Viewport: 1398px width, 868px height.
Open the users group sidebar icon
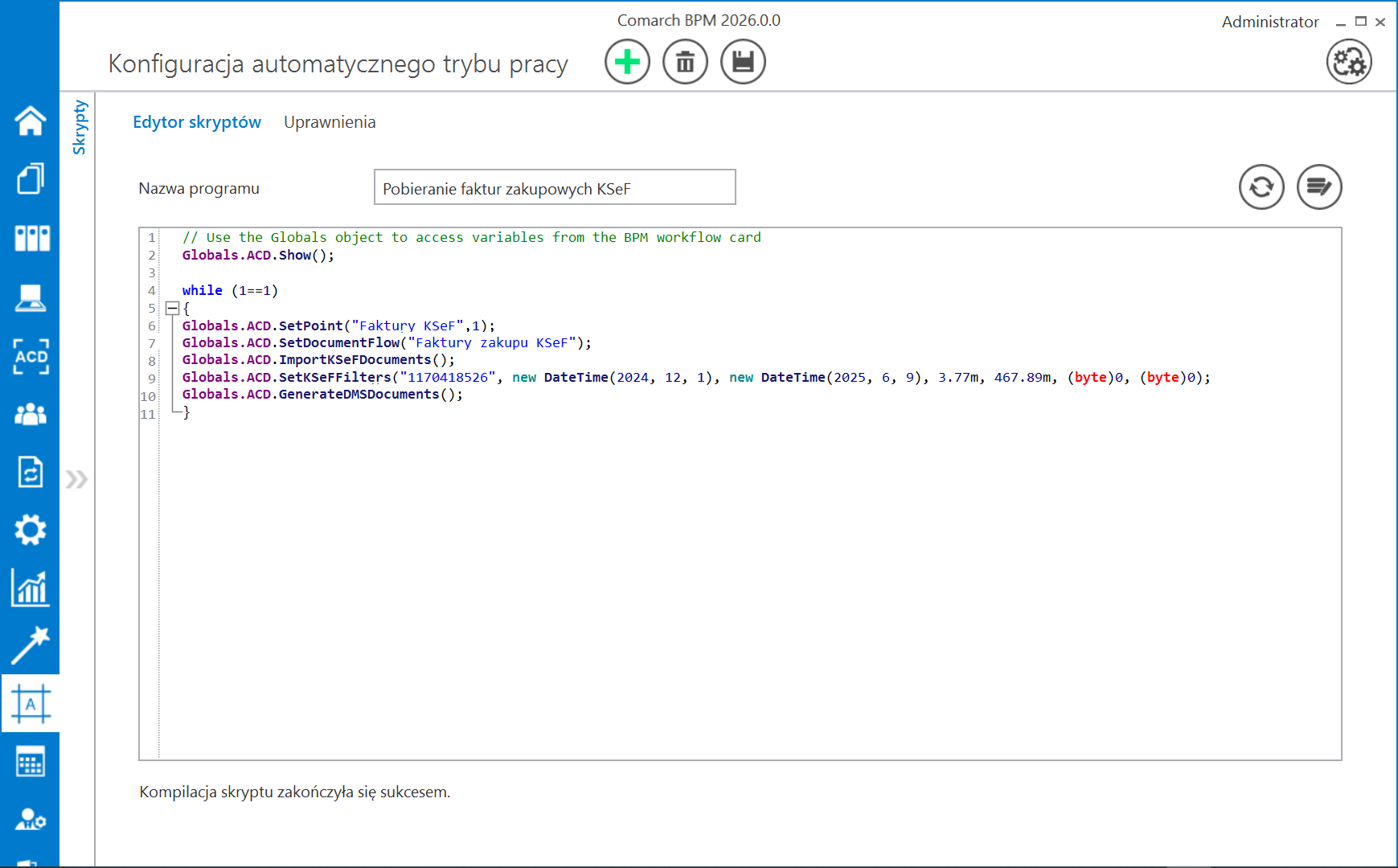click(x=31, y=414)
